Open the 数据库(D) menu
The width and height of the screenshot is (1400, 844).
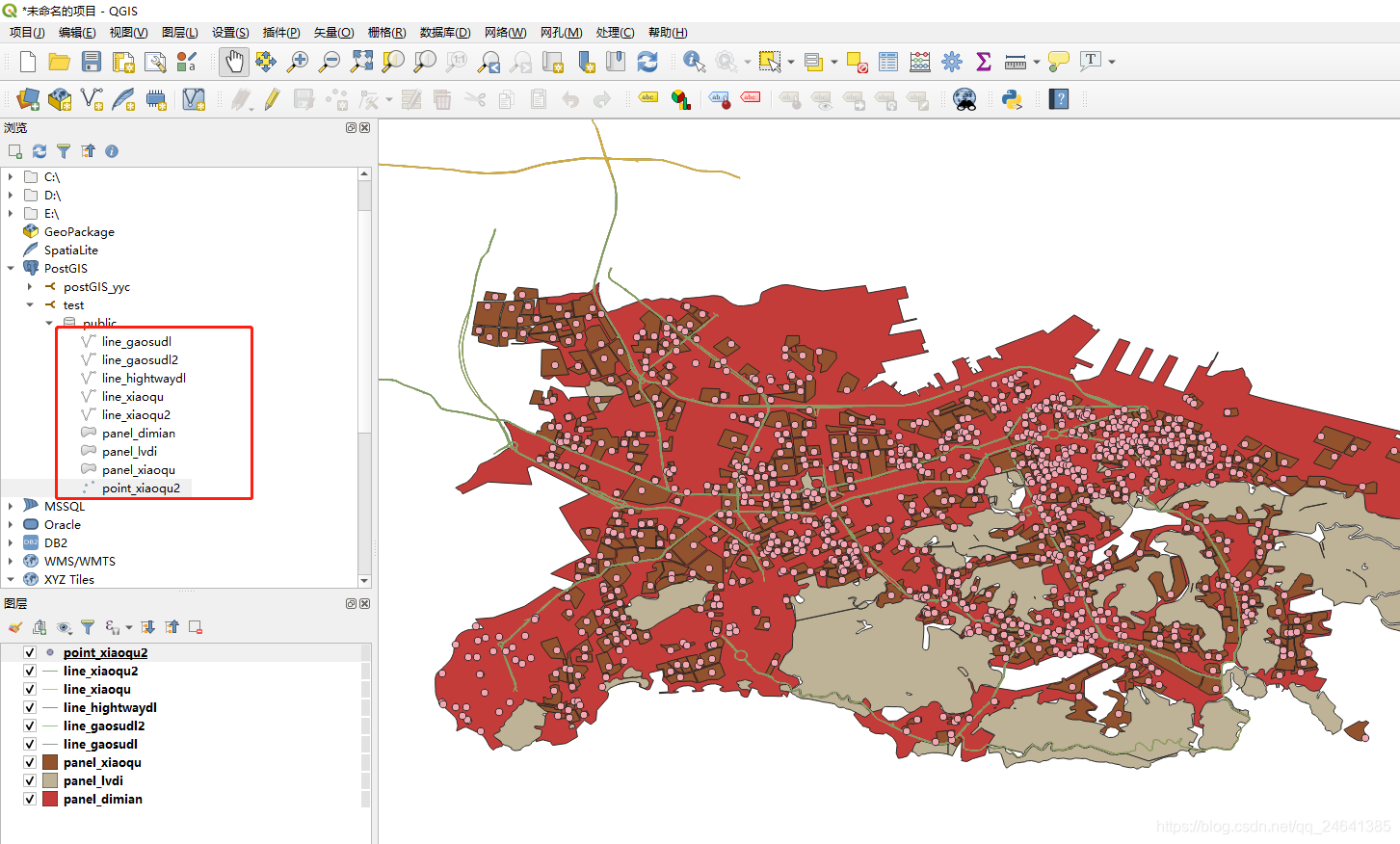coord(444,32)
